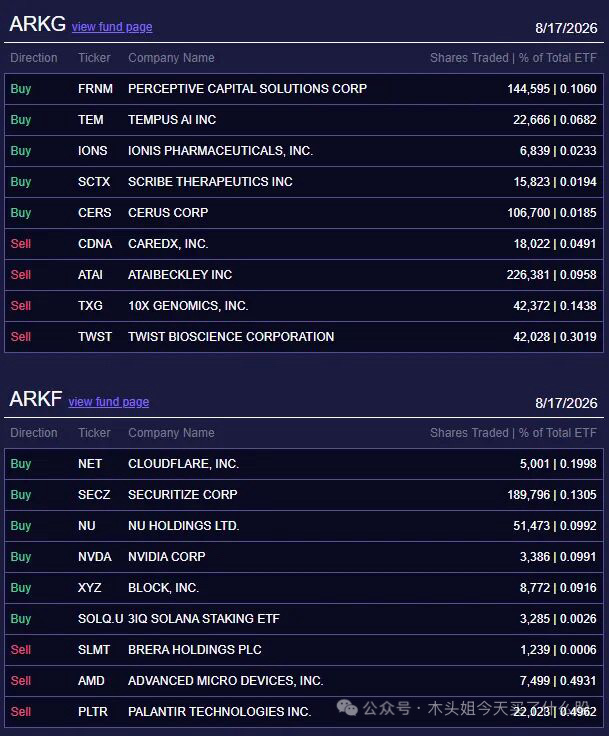Select the TEM Tempus AI row
The width and height of the screenshot is (609, 736).
tap(304, 120)
